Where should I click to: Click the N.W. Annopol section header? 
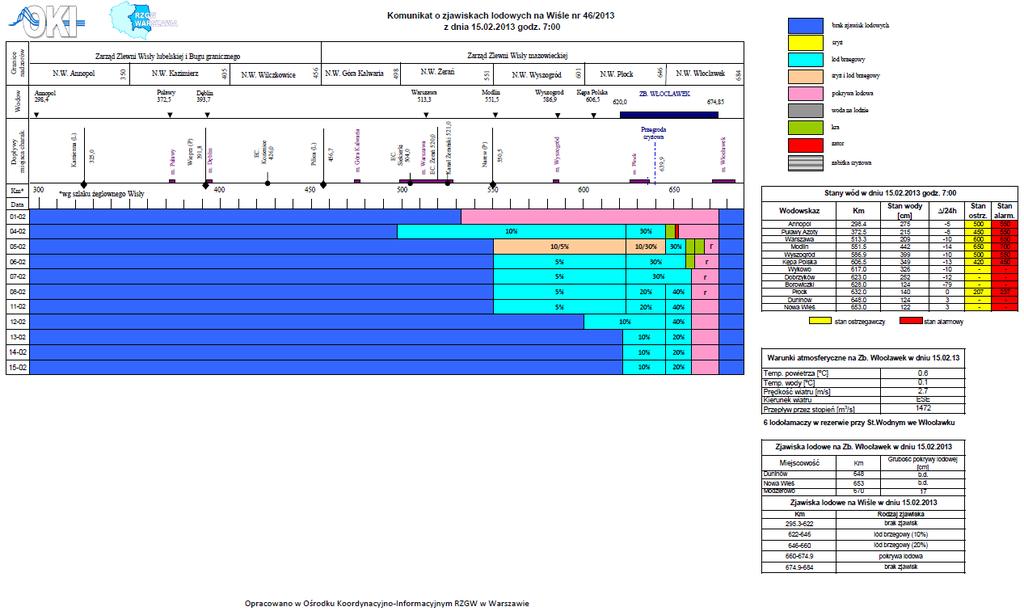click(x=74, y=74)
